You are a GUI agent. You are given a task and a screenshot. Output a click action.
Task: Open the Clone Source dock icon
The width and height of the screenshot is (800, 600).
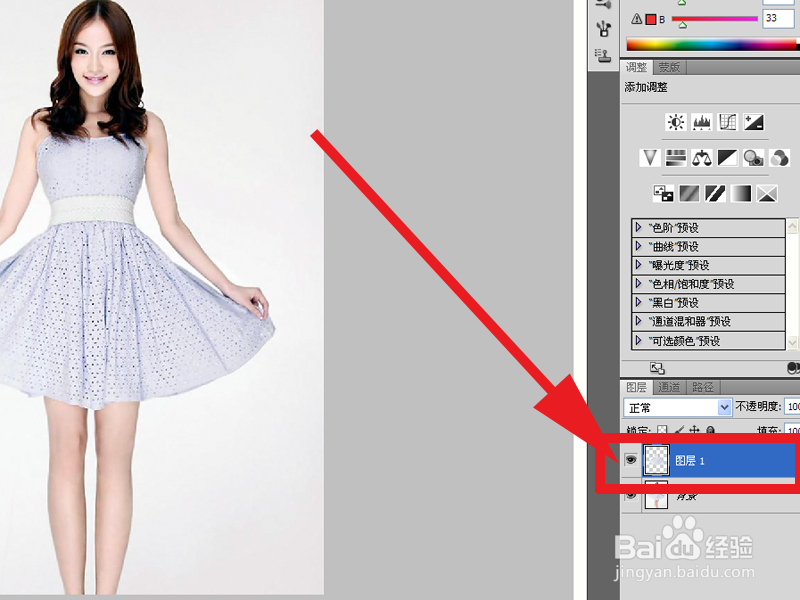[x=604, y=55]
